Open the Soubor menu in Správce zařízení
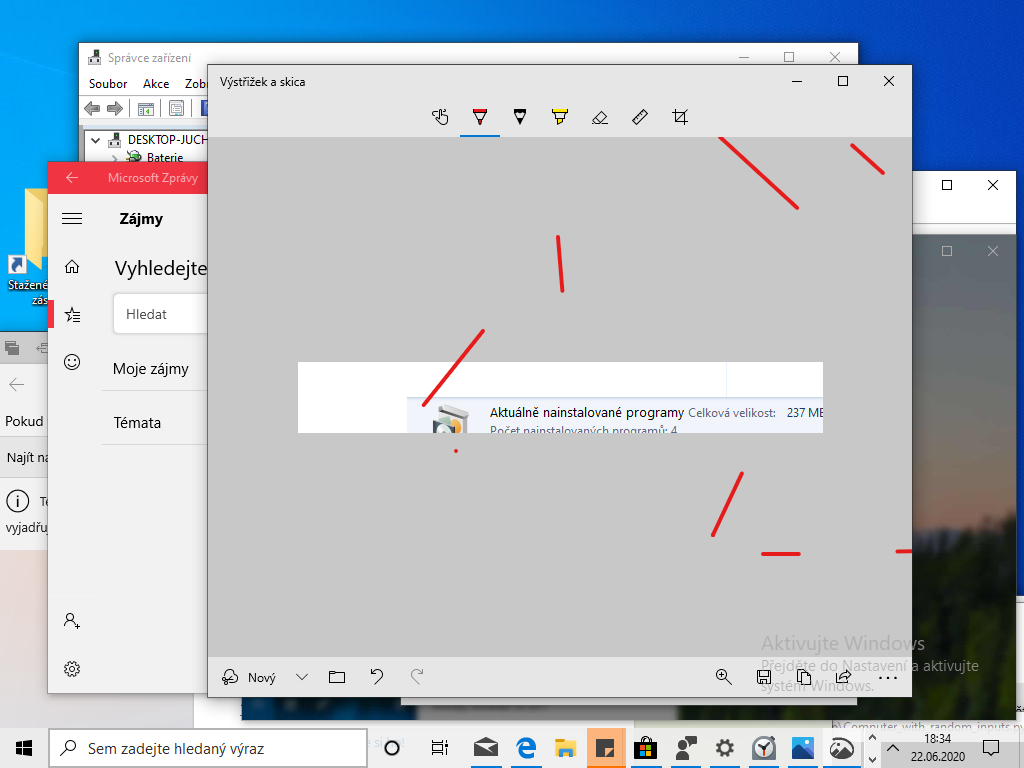Screen dimensions: 1024x768 pyautogui.click(x=108, y=84)
